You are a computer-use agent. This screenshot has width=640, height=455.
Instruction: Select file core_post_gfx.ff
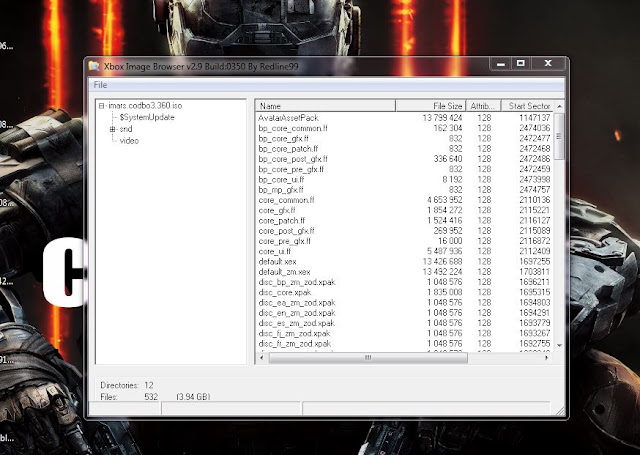[287, 231]
